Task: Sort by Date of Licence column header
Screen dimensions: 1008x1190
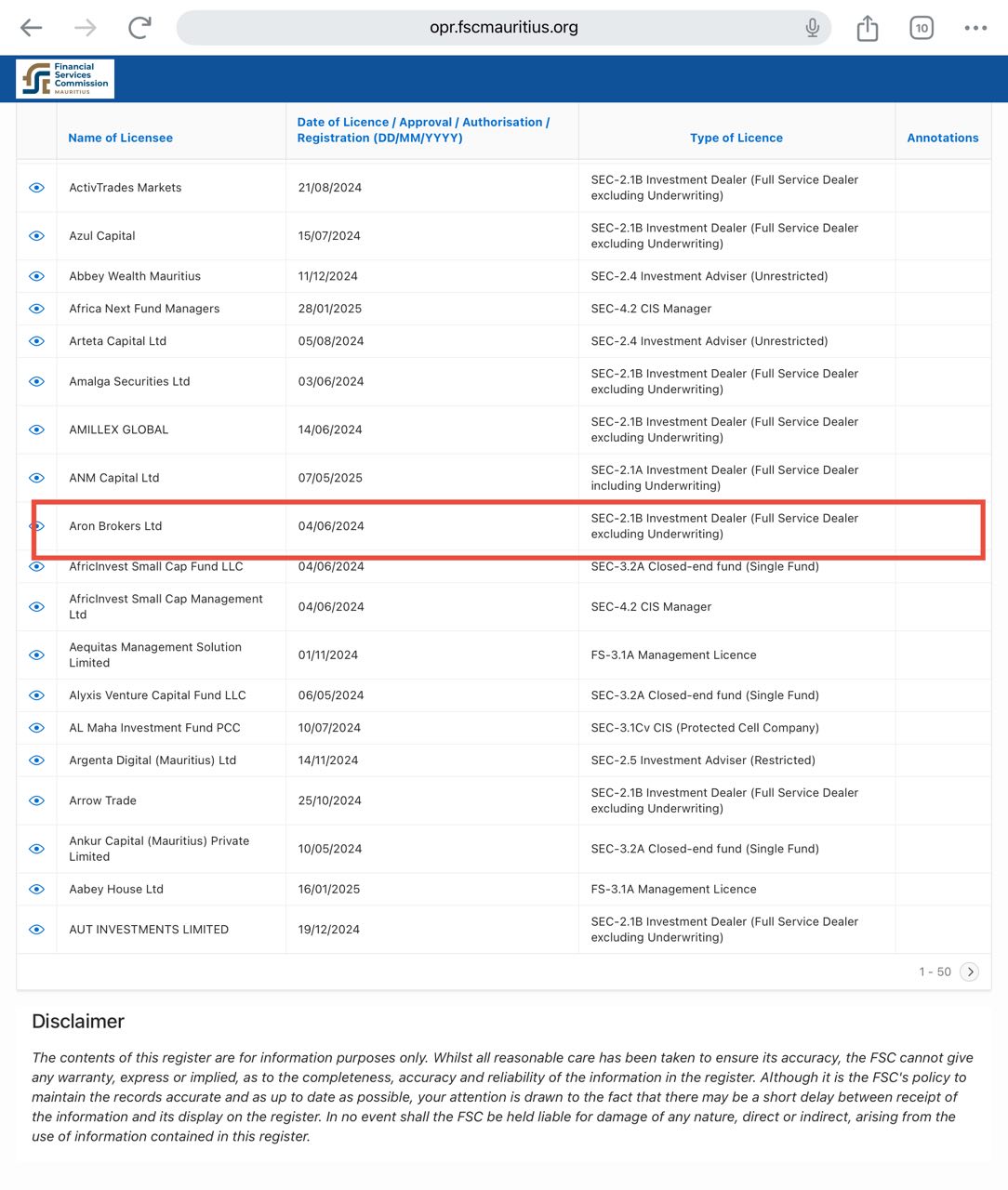Action: (423, 130)
